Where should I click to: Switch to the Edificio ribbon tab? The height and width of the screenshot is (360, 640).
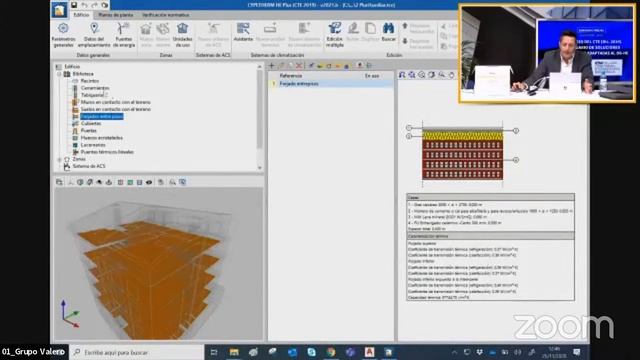(x=81, y=15)
